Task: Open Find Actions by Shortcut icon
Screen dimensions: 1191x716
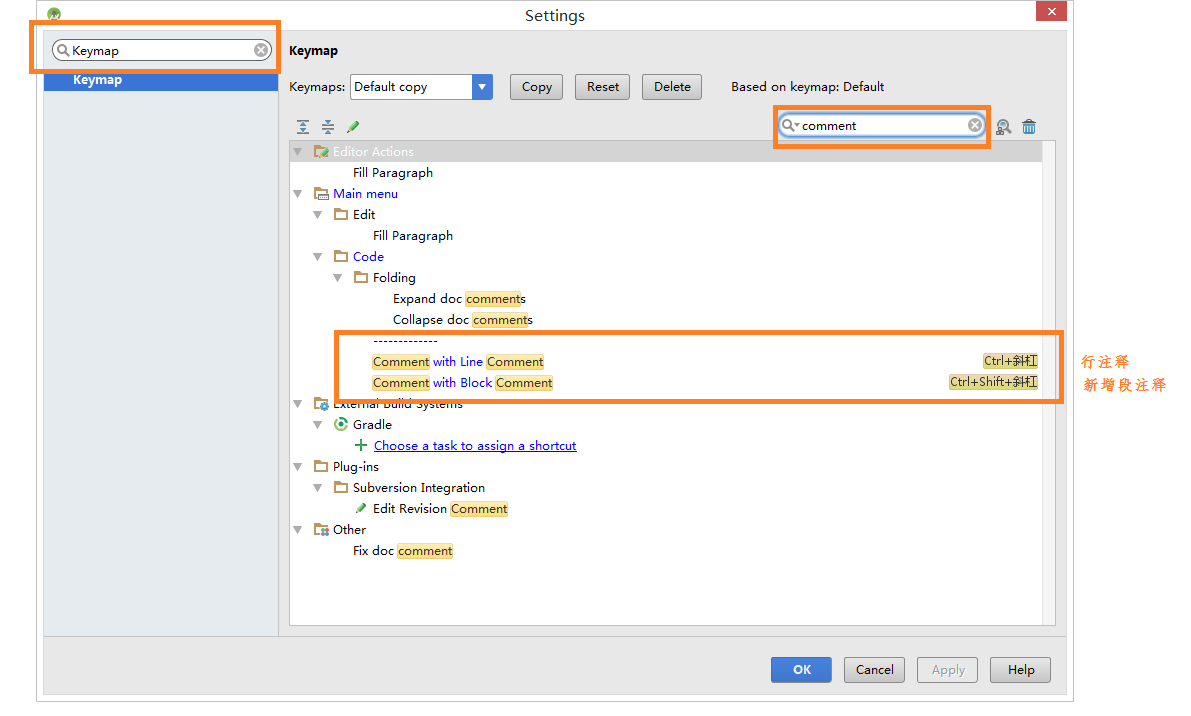Action: click(x=1003, y=127)
